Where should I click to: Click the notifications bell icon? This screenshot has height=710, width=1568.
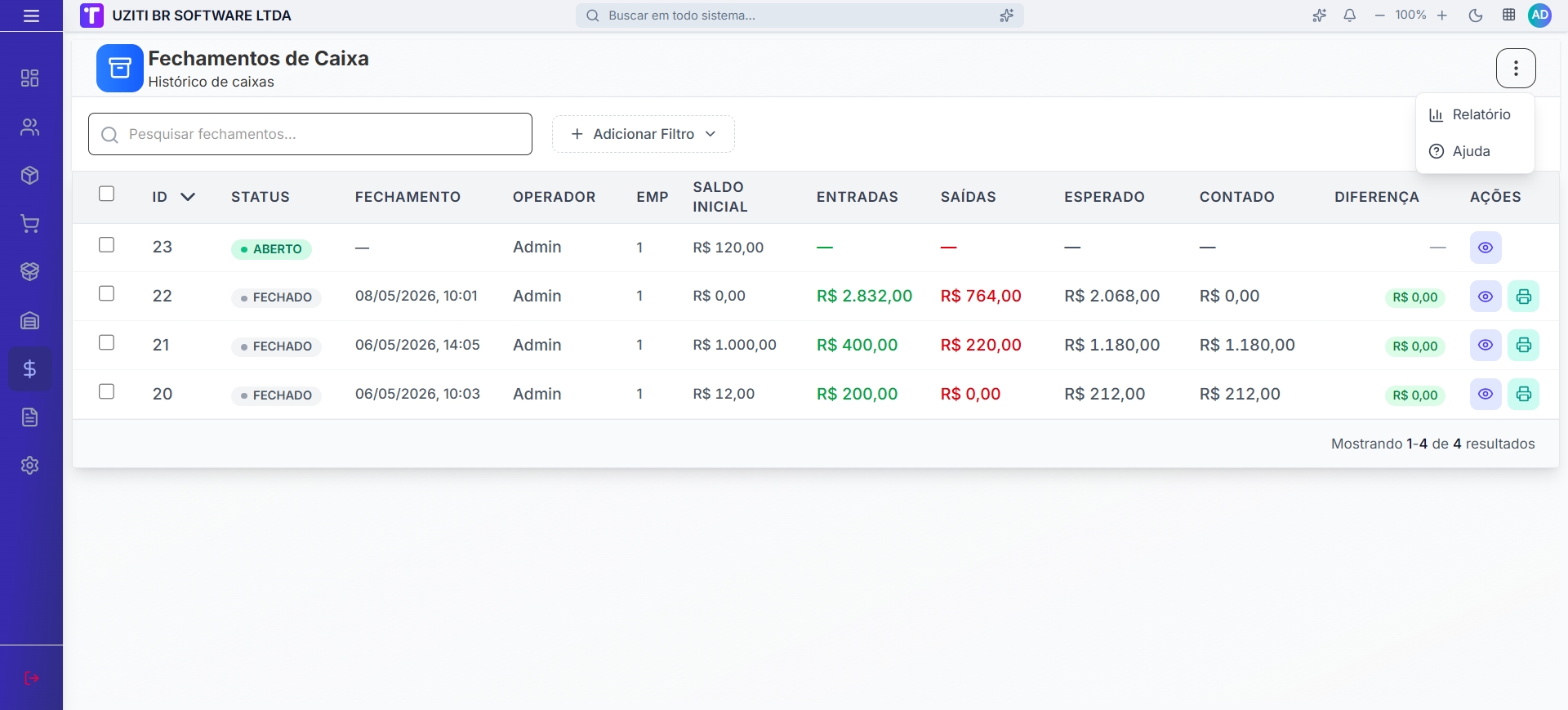pos(1350,16)
